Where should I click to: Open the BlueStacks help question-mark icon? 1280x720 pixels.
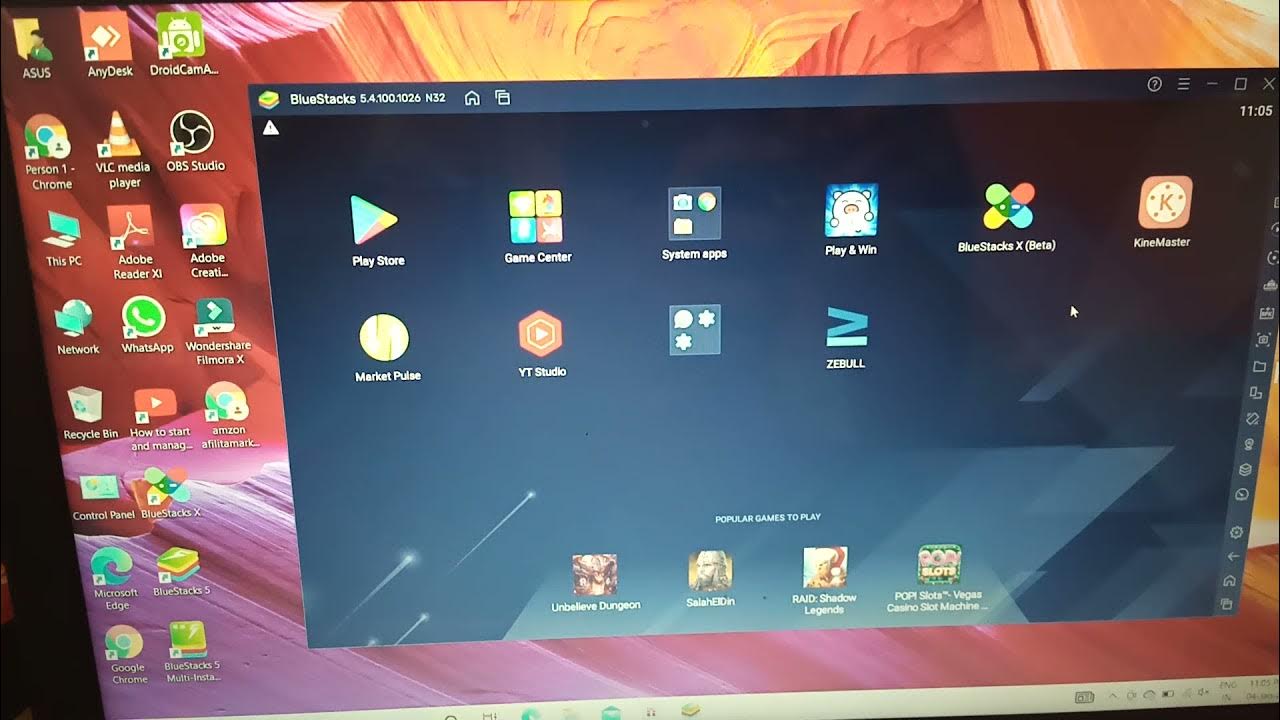(x=1154, y=85)
